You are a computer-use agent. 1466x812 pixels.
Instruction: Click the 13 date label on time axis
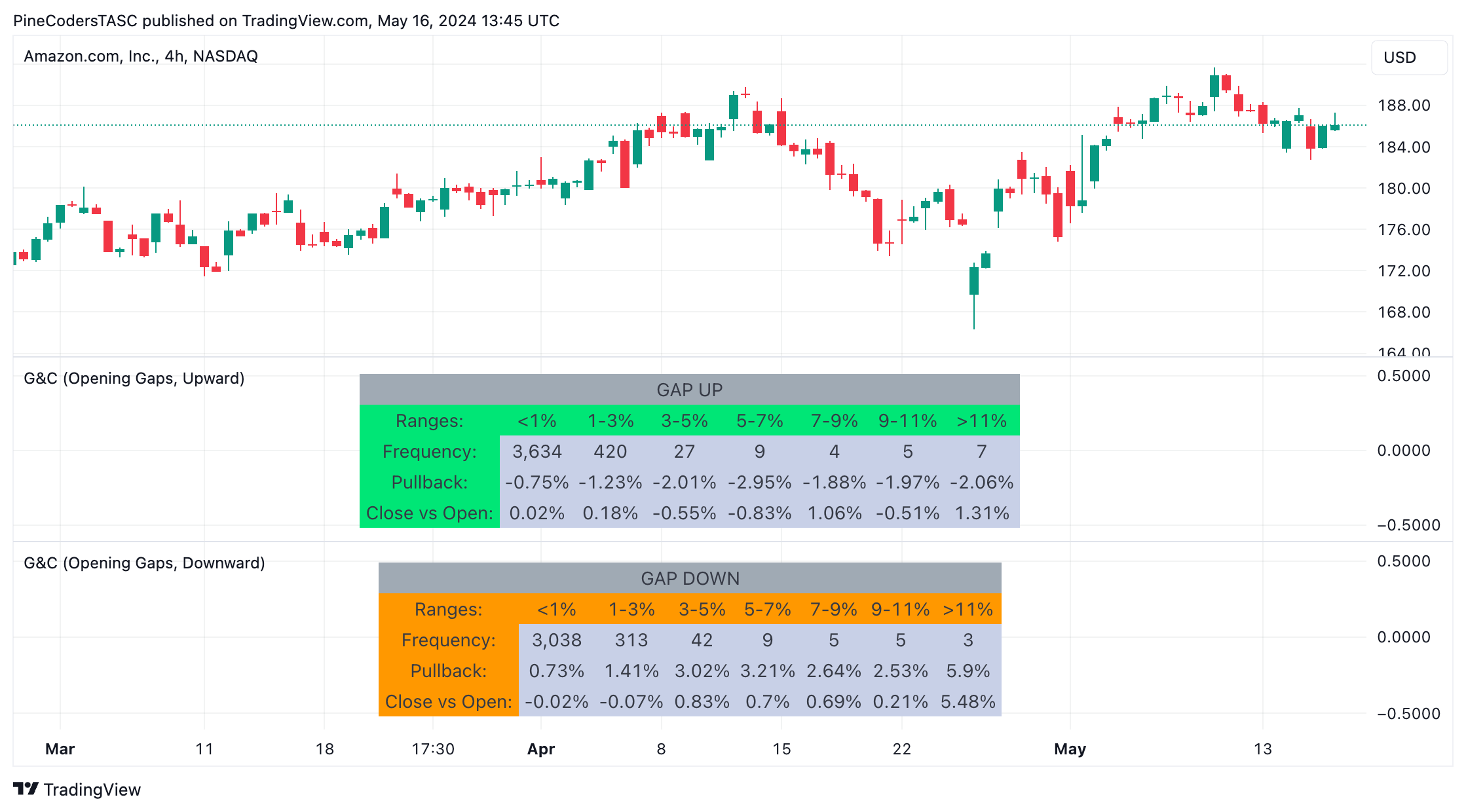tap(1263, 749)
